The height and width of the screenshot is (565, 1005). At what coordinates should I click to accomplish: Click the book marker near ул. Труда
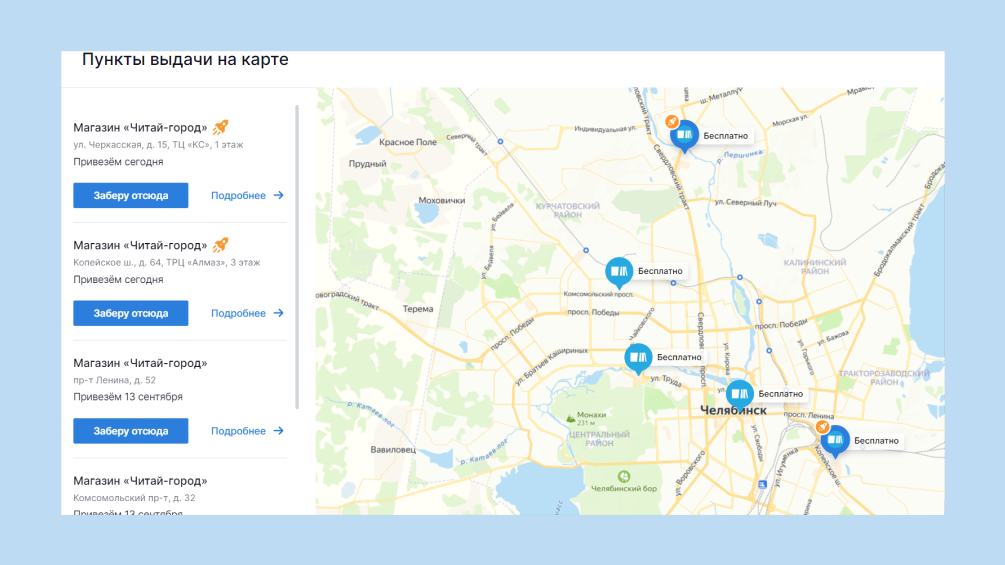tap(638, 357)
